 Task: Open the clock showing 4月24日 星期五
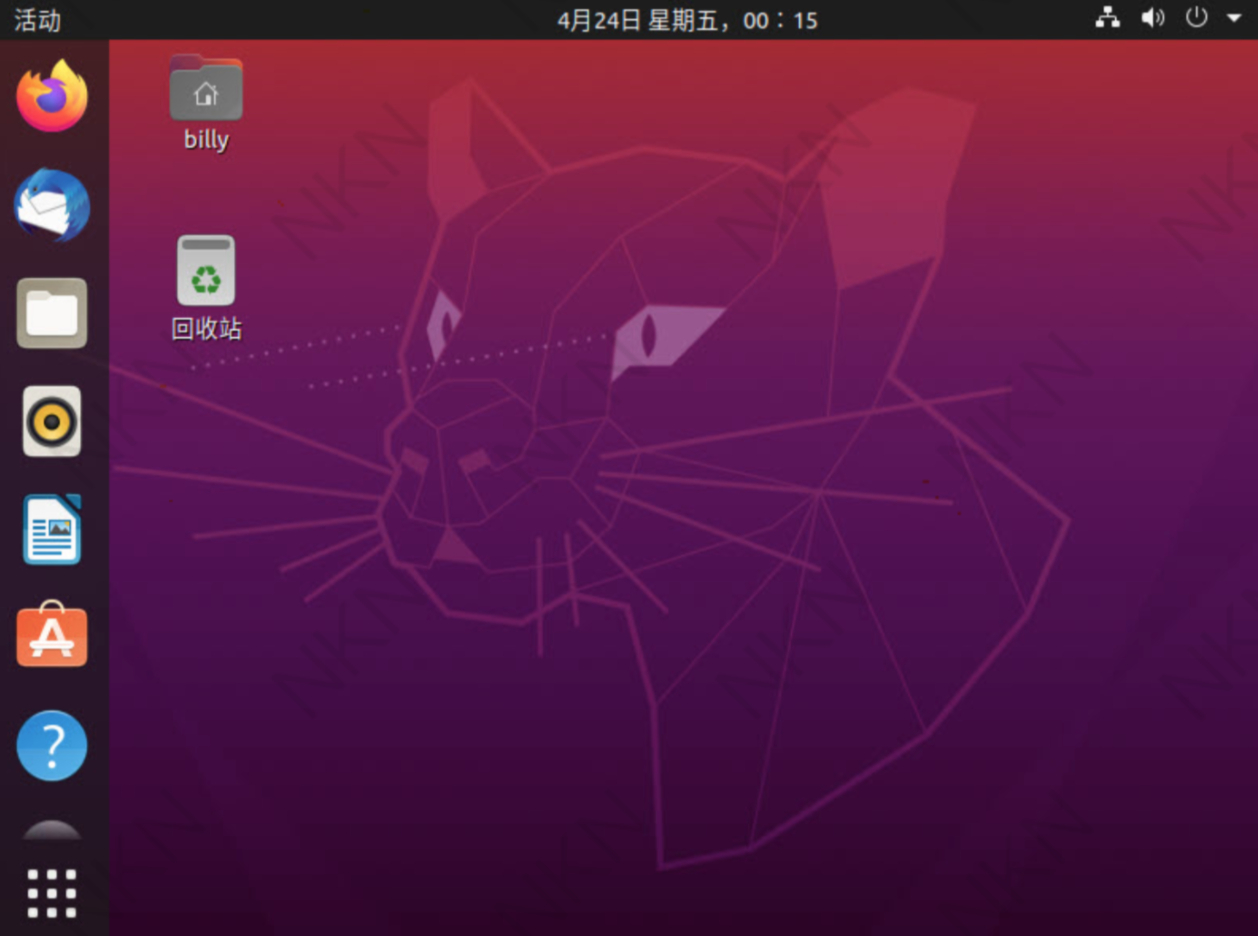(688, 20)
